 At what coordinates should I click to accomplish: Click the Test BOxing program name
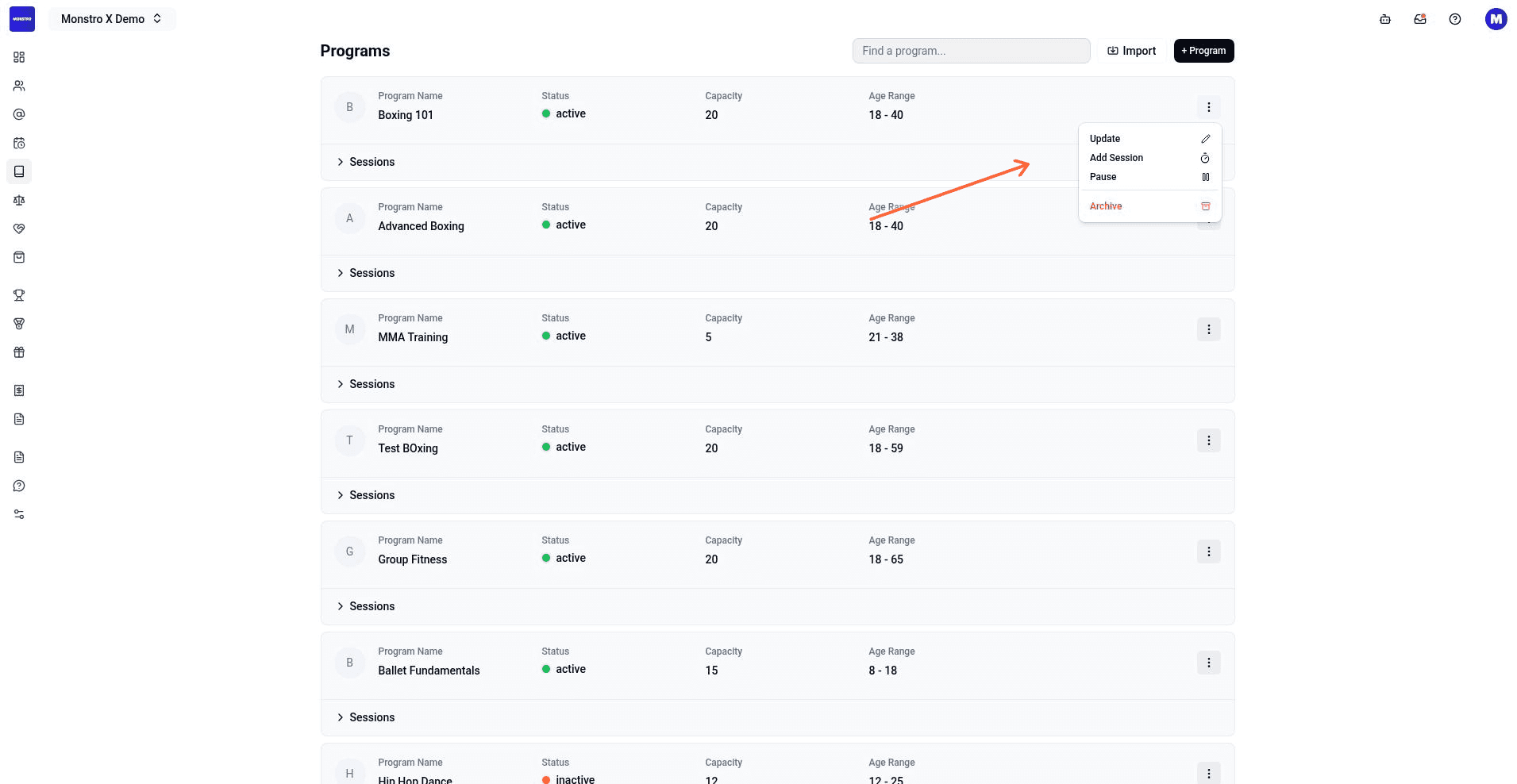408,448
